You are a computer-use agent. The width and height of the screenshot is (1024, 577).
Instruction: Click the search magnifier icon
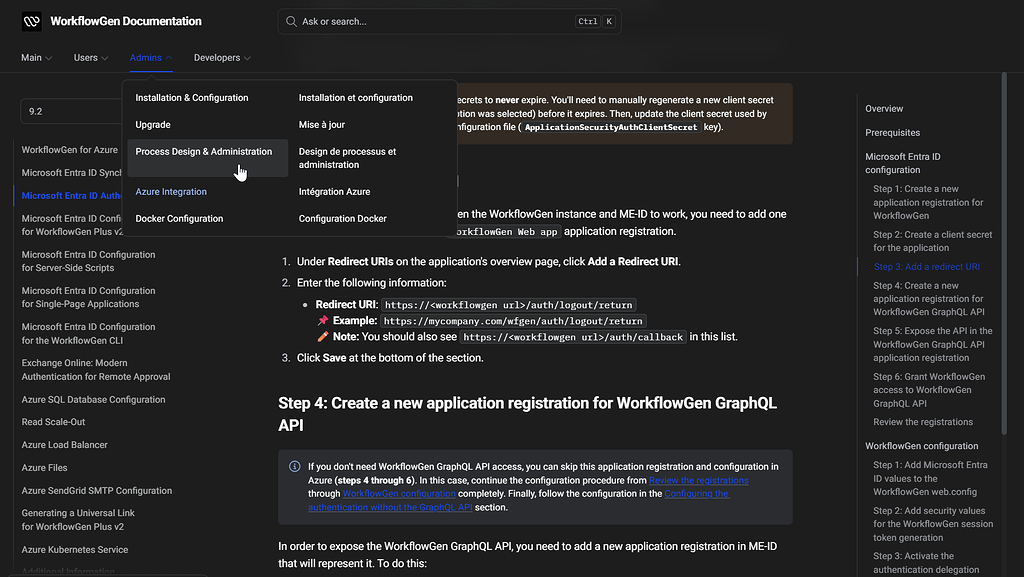point(290,21)
